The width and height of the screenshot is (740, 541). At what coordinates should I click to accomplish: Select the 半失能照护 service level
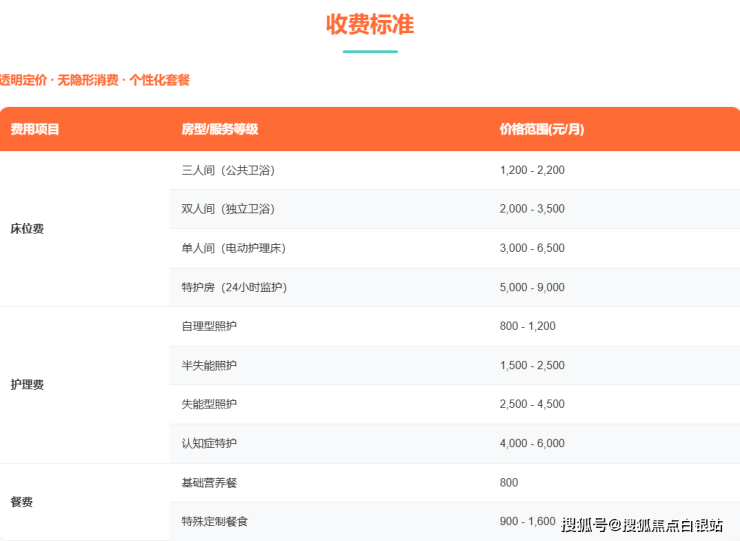point(209,365)
